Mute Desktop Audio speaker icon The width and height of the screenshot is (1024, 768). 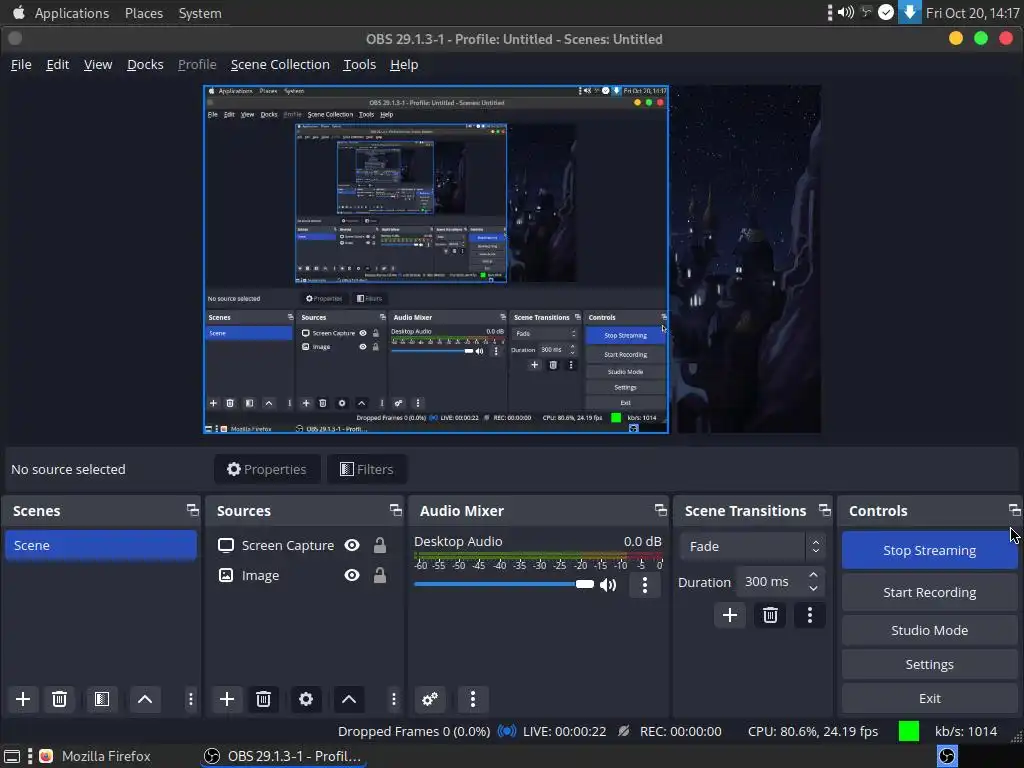608,584
